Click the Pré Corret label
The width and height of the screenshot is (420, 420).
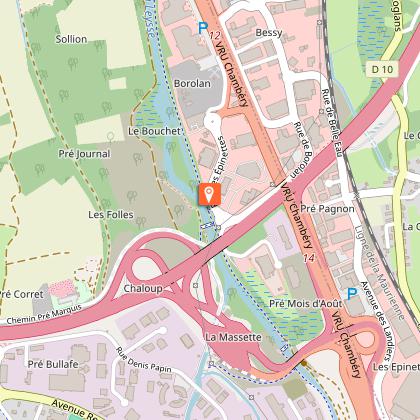point(21,294)
